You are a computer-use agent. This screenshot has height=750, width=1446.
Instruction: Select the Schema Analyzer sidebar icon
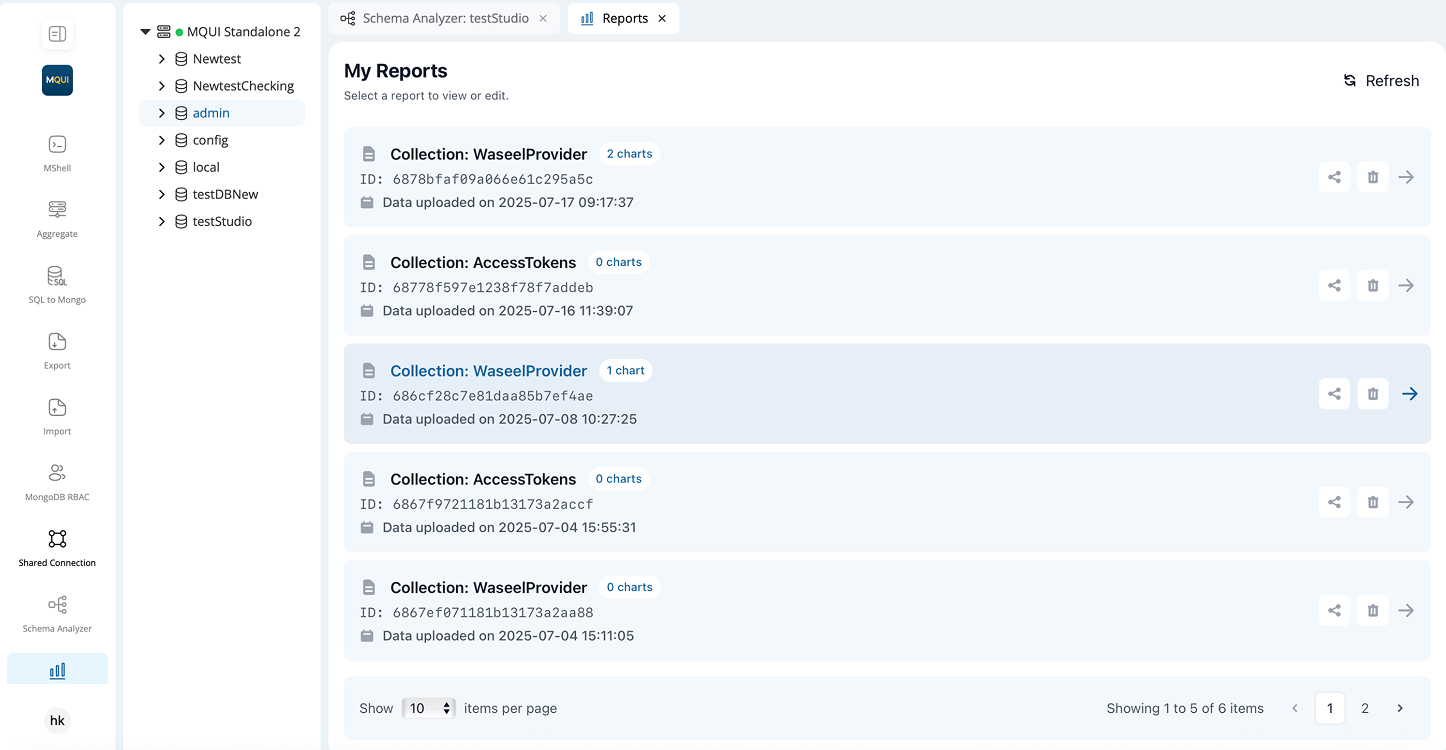tap(57, 612)
